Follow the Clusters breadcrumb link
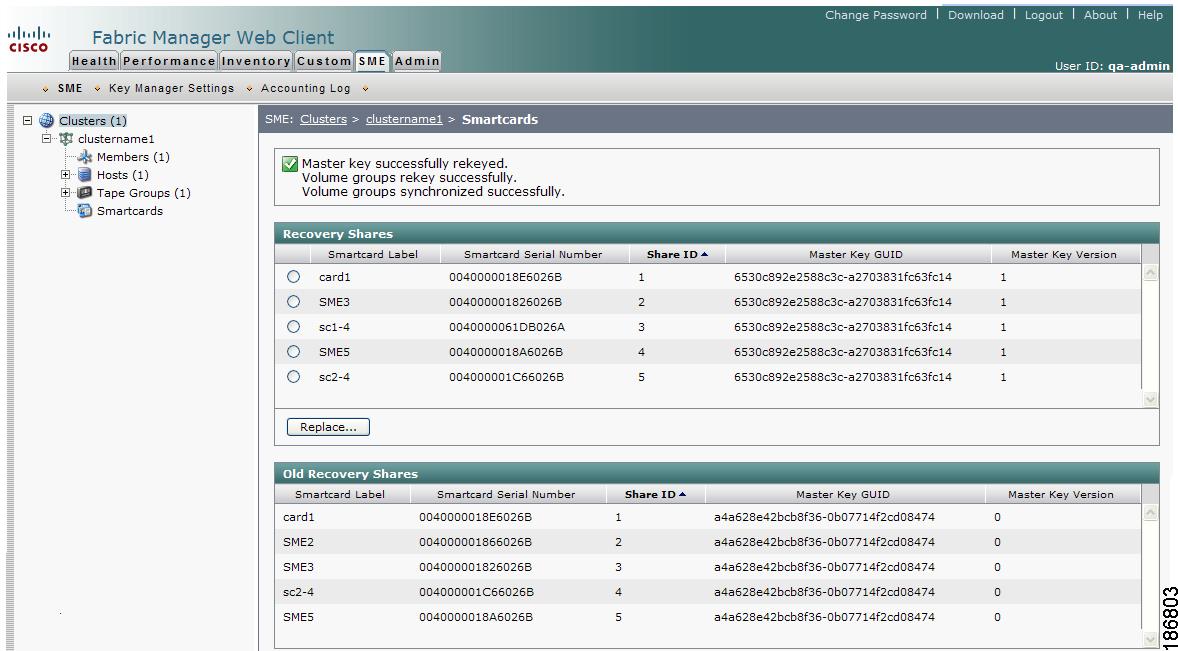1178x651 pixels. click(x=324, y=119)
